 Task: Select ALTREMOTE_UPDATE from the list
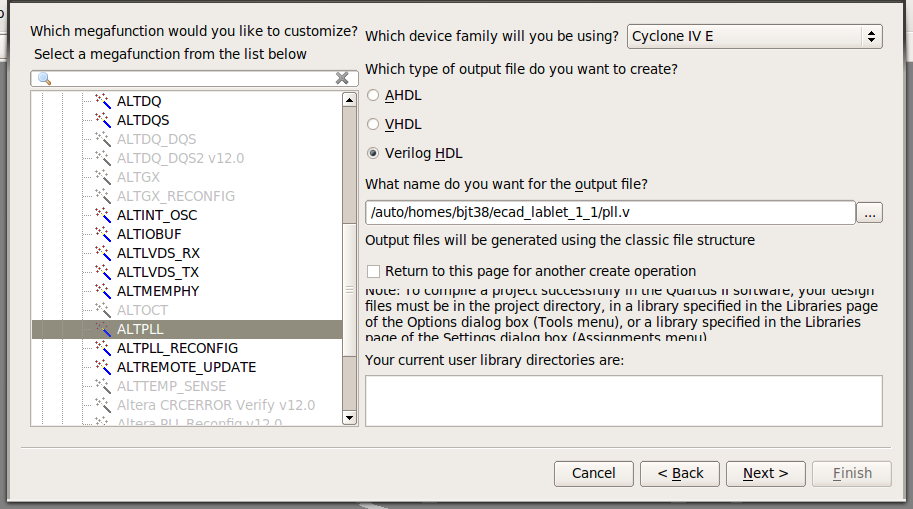[x=186, y=367]
